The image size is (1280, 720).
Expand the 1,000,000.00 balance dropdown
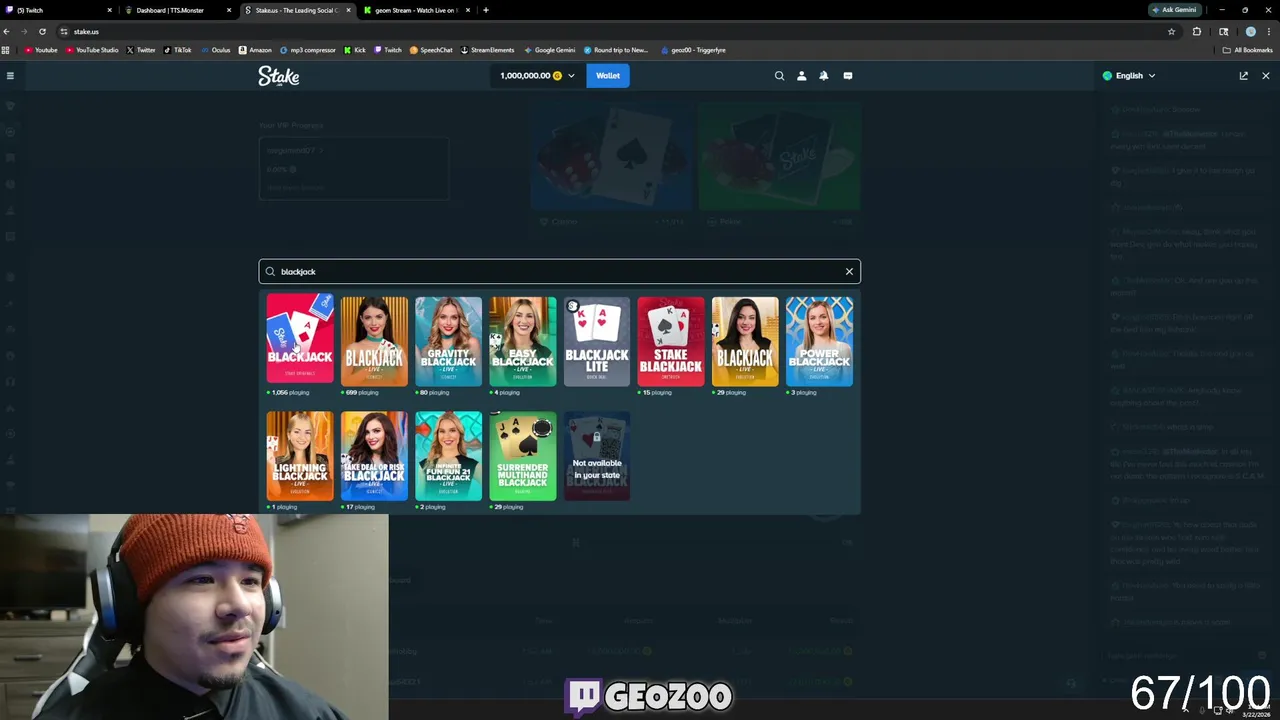coord(538,75)
